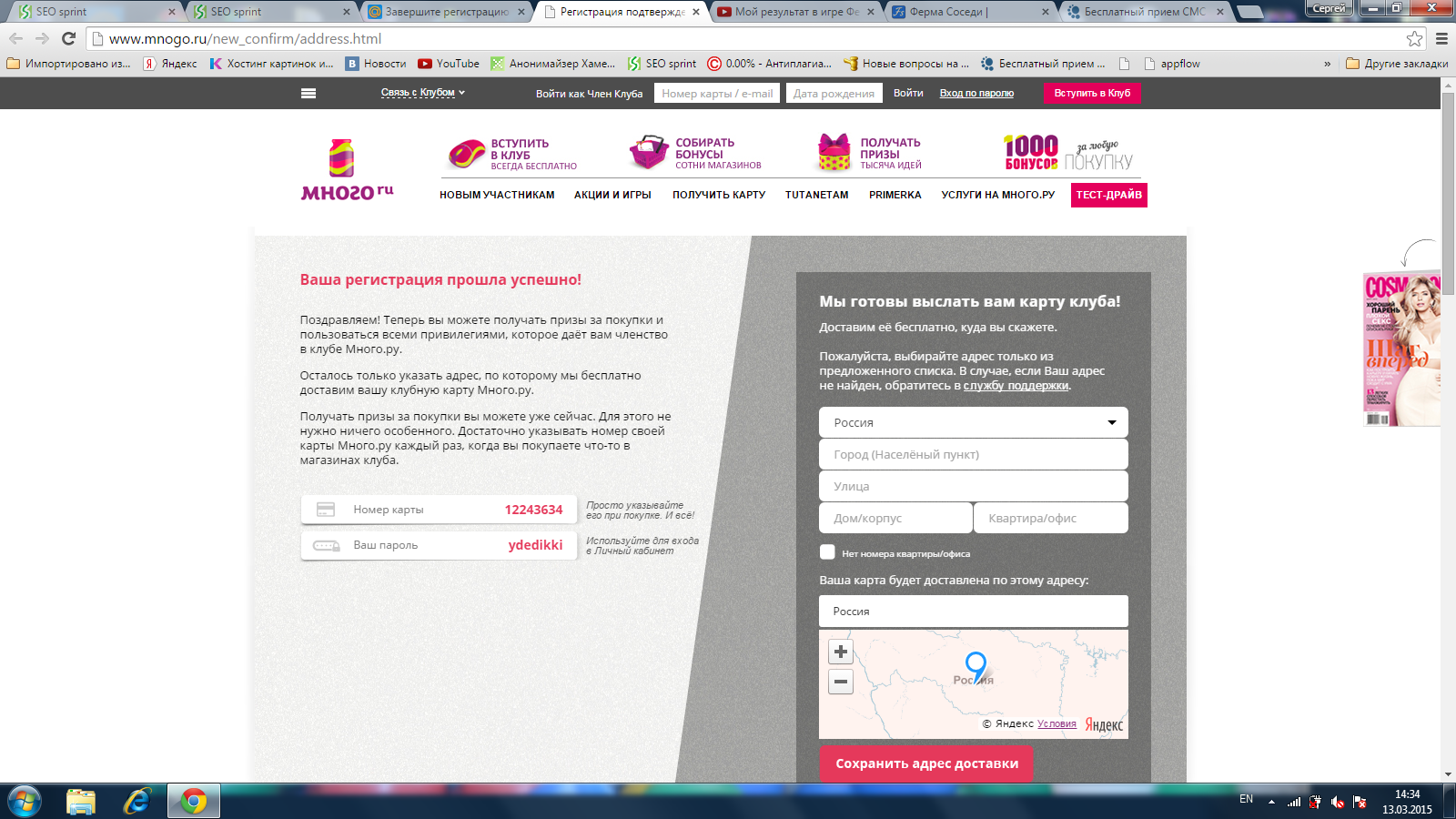Click 'Вступить в клуб' promo banner
Viewport: 1456px width, 819px height.
(x=512, y=154)
